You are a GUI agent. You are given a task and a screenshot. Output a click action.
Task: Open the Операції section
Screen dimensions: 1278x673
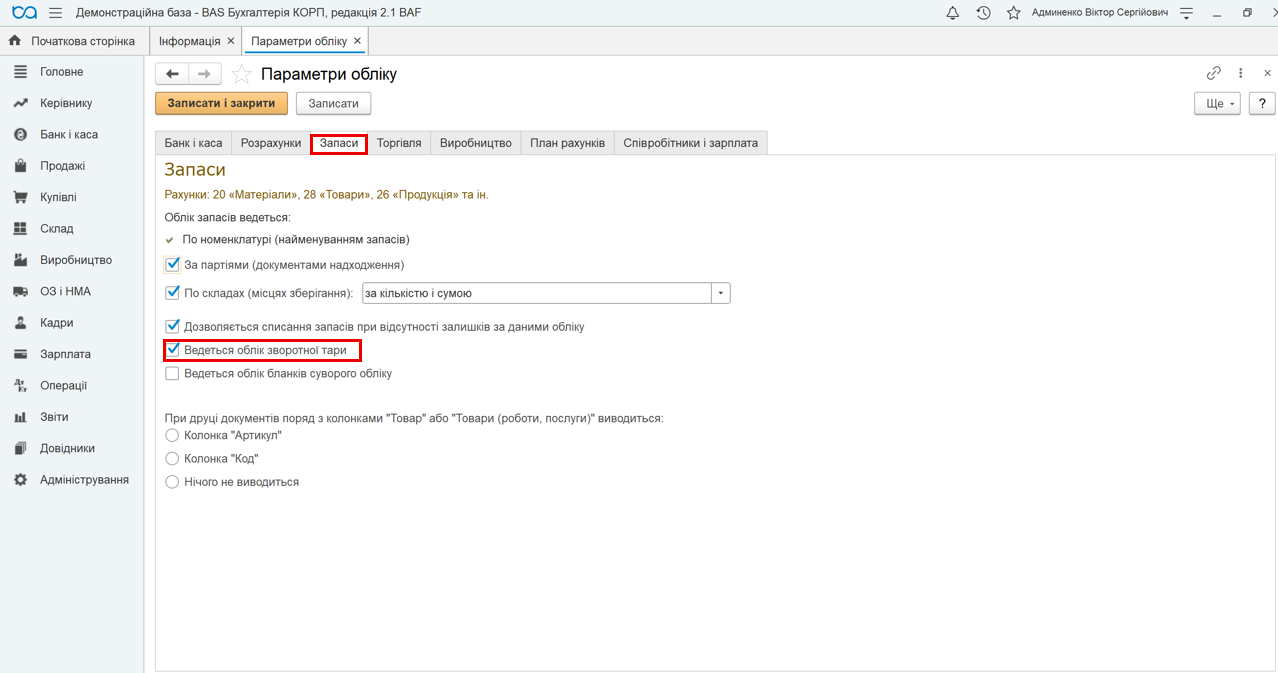click(x=72, y=385)
